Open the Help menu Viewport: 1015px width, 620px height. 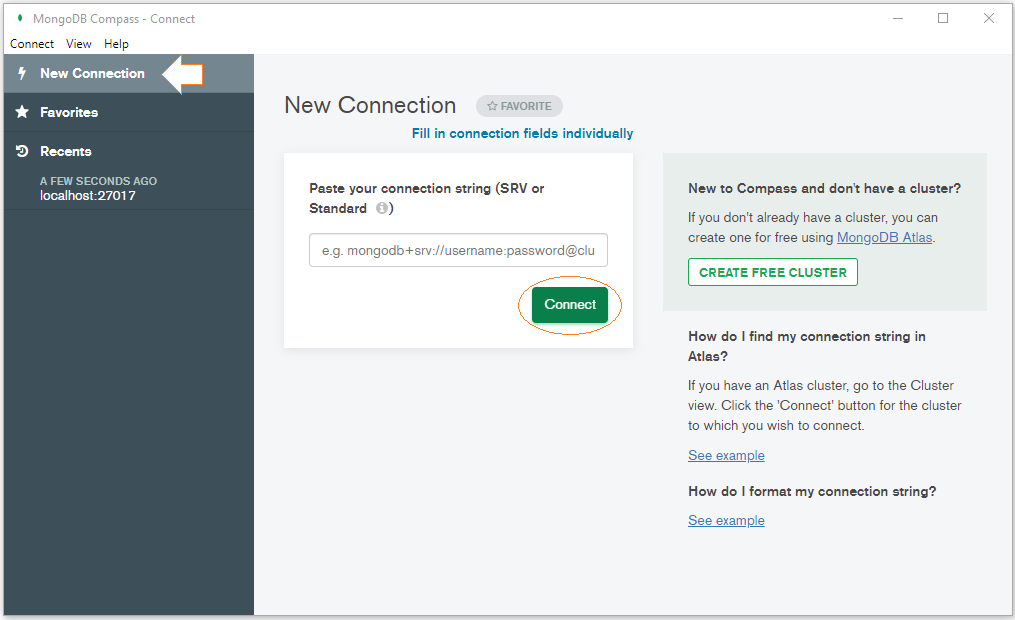point(117,43)
